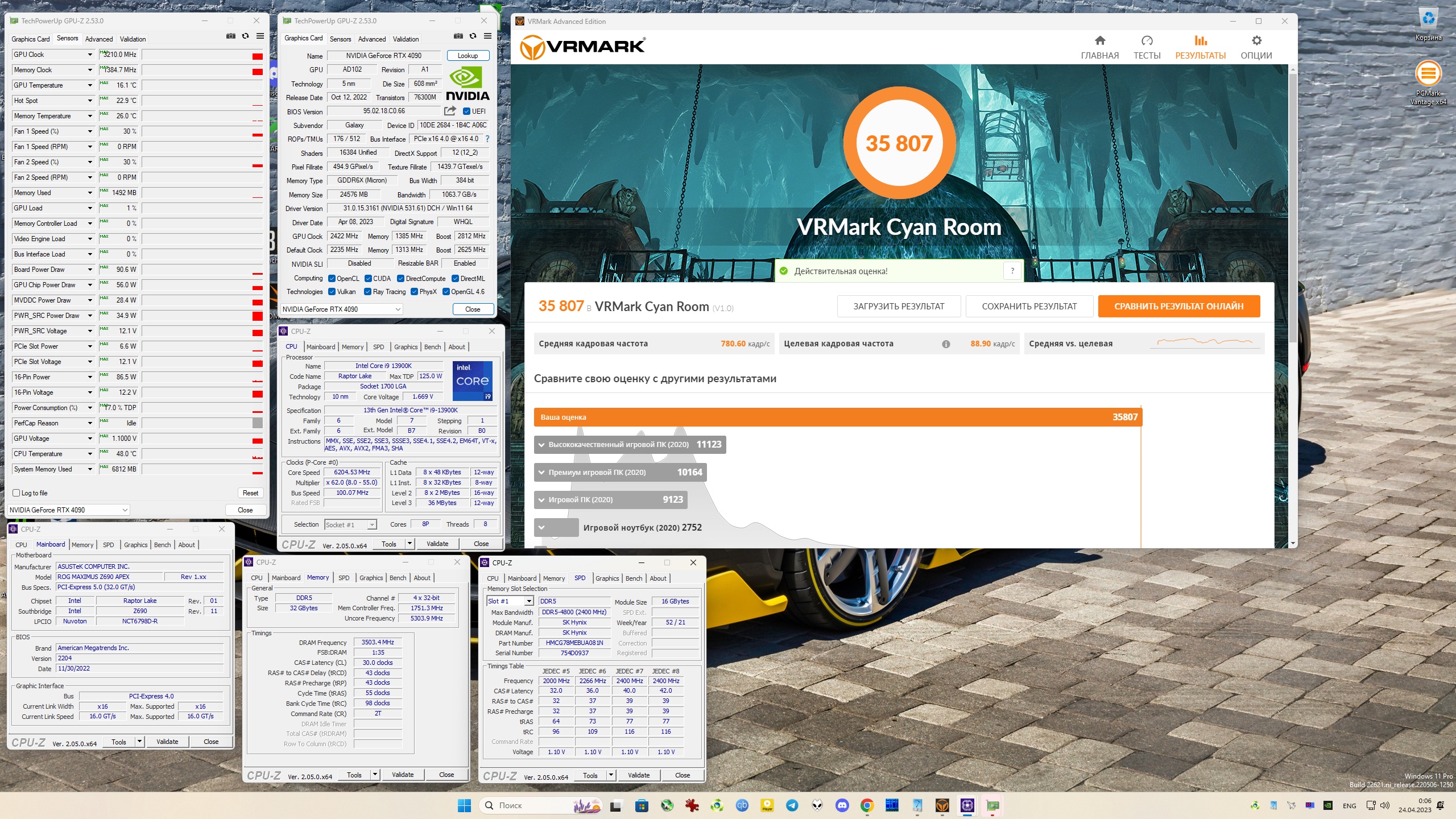Toggle the DirectCompute checkbox in GPU-Z

400,279
